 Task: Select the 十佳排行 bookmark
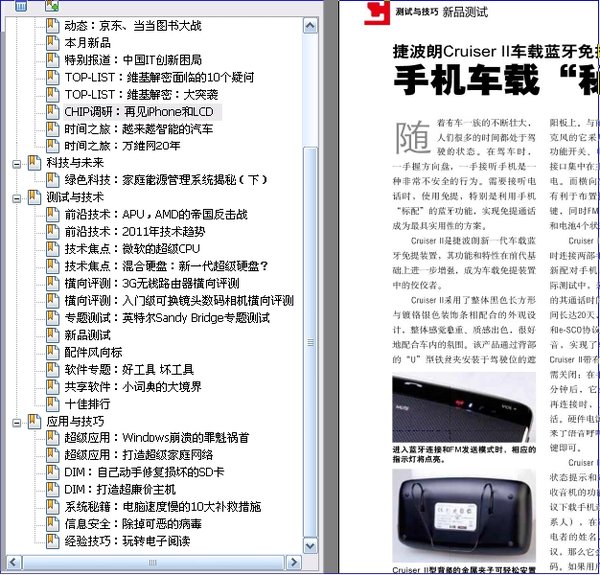click(x=88, y=404)
